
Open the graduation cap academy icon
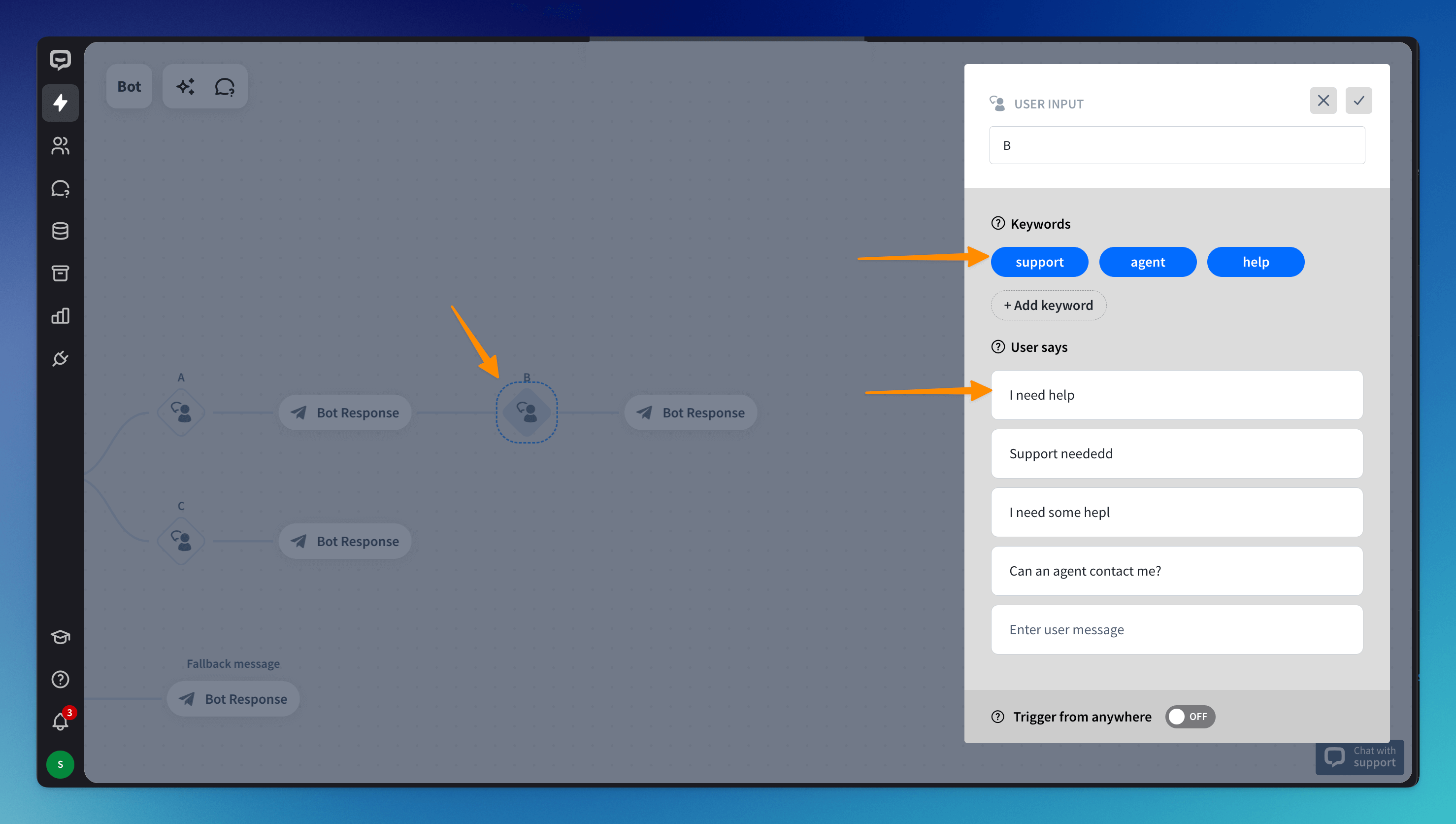tap(60, 637)
